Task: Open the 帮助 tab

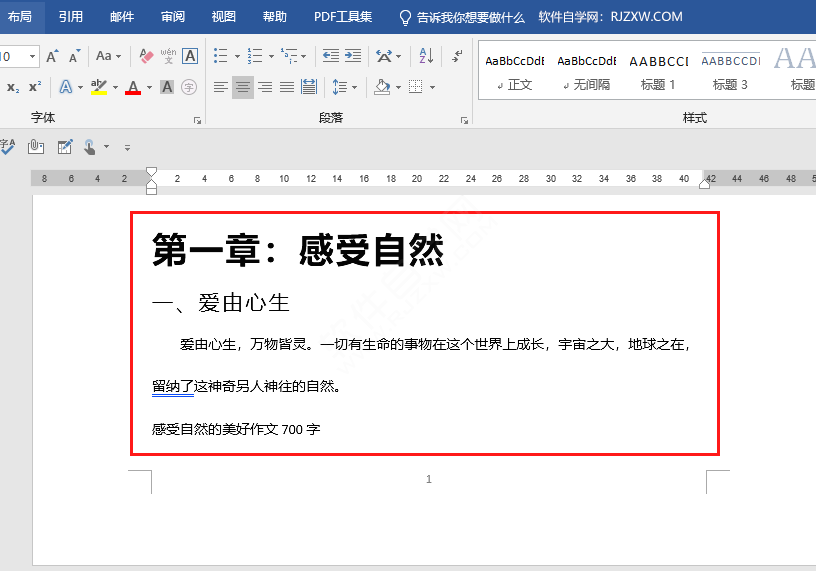Action: point(275,17)
